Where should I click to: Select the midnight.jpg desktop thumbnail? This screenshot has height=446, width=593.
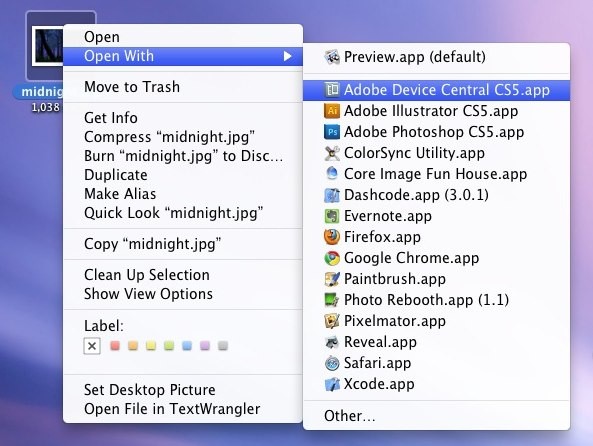tap(48, 46)
